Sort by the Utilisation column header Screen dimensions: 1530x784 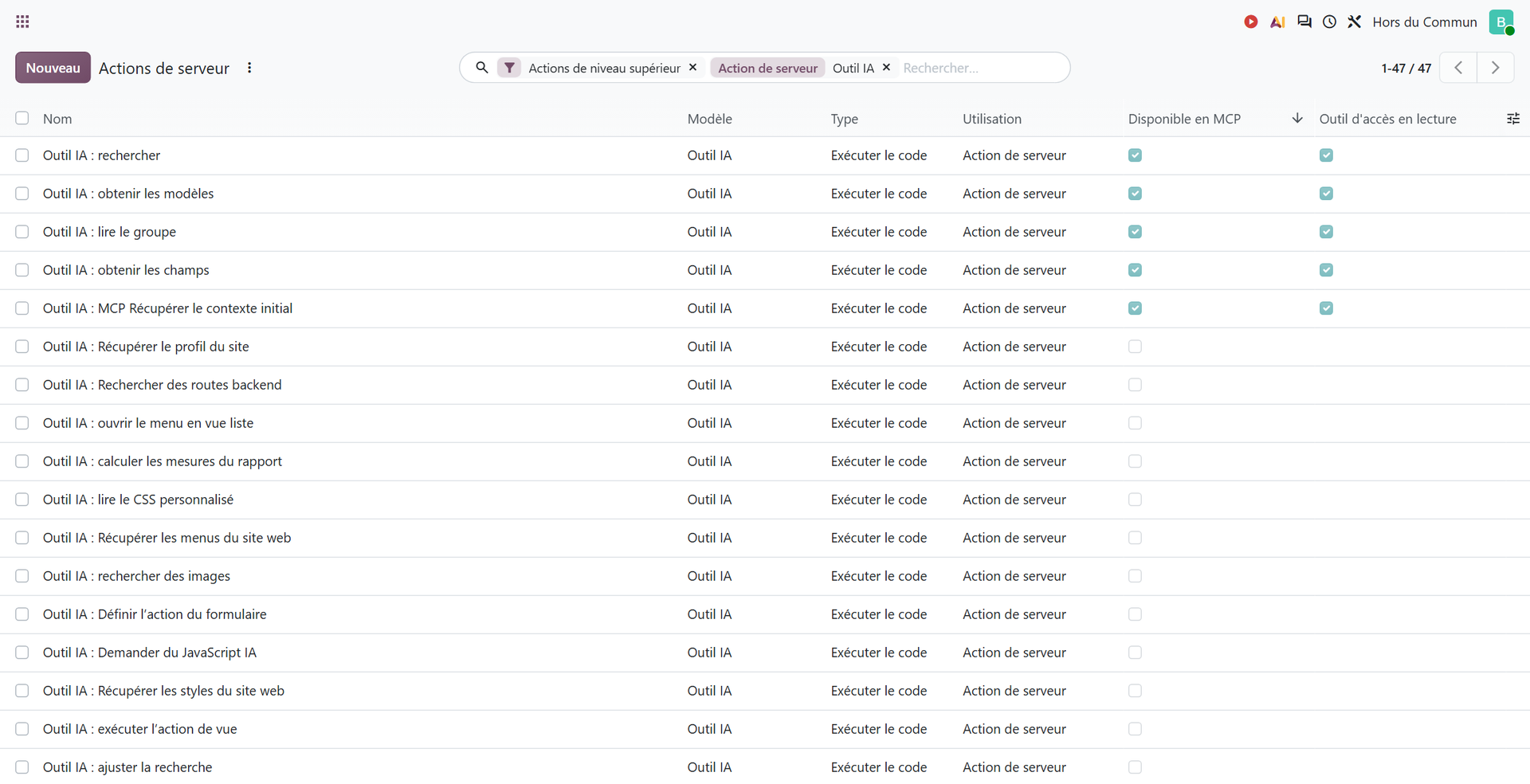[992, 119]
